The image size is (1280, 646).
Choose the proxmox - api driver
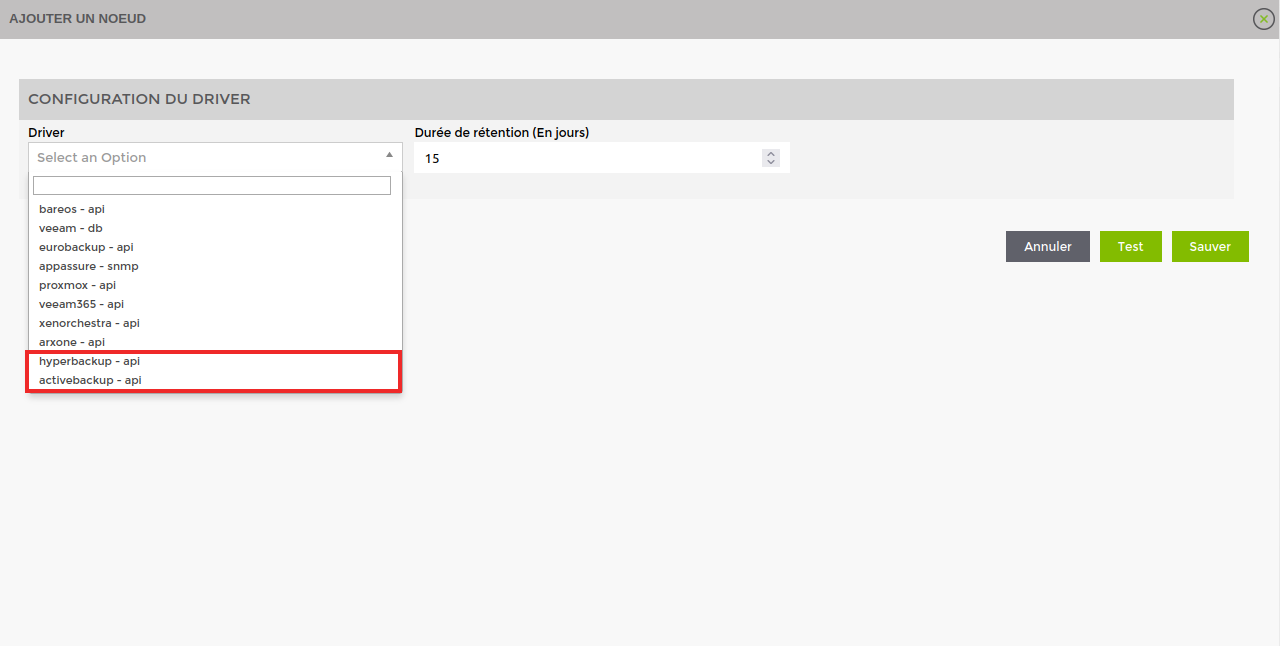77,285
